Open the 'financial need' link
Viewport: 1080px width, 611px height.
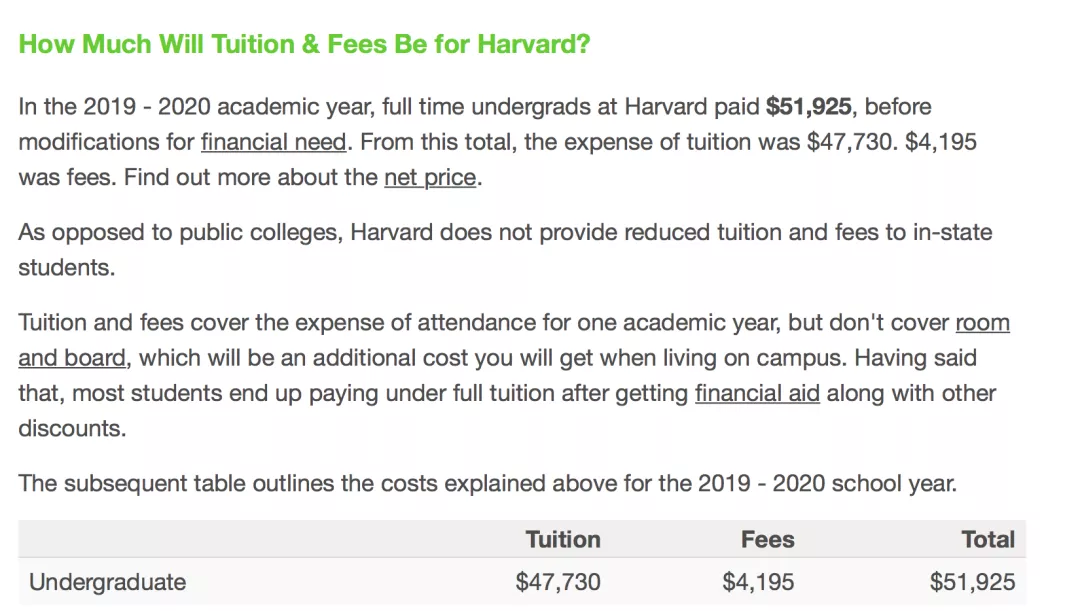point(273,142)
